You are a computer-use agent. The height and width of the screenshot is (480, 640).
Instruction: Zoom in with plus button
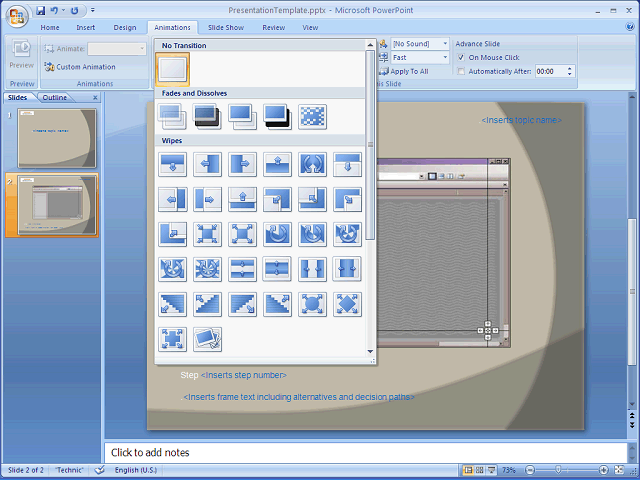tap(603, 470)
